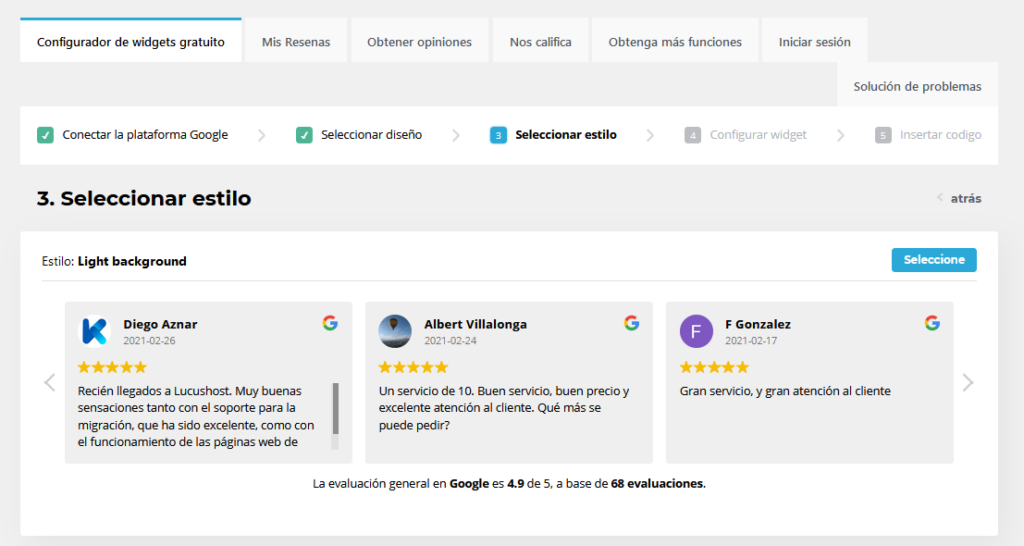Click F Gonzalez's purple F avatar
Viewport: 1024px width, 546px height.
point(696,331)
